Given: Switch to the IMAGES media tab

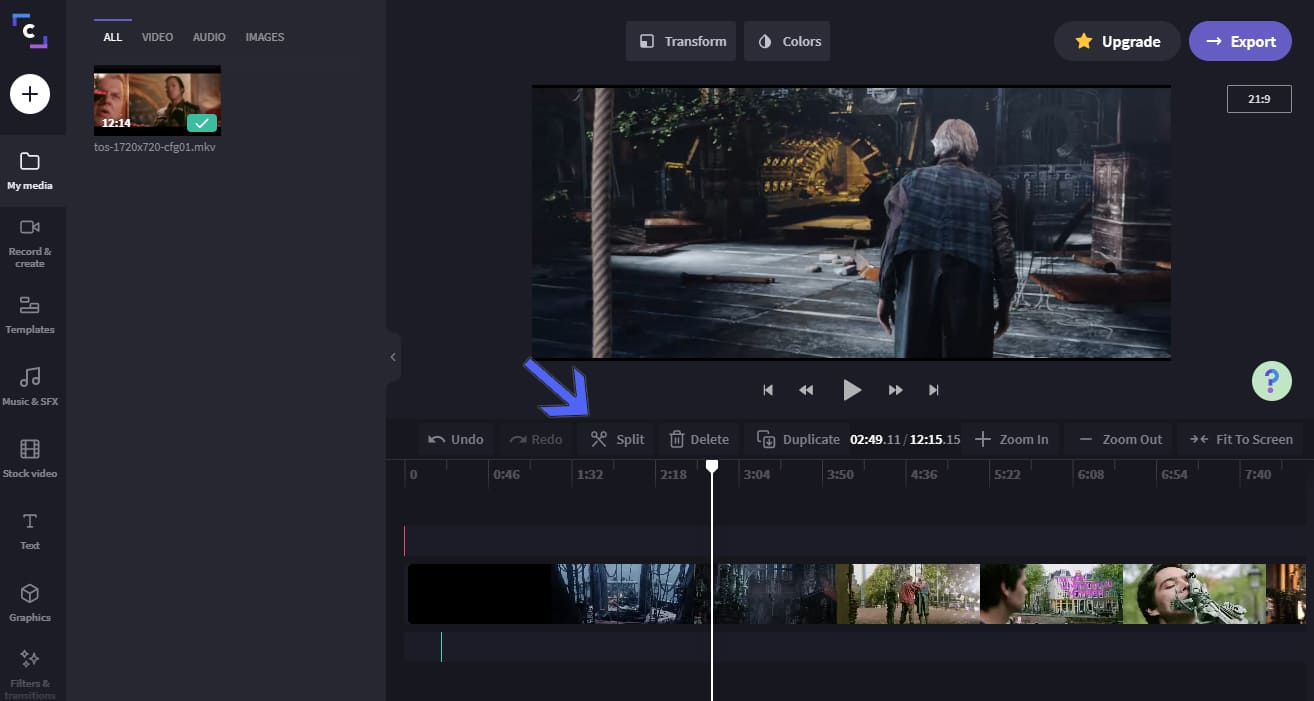Looking at the screenshot, I should (x=265, y=37).
